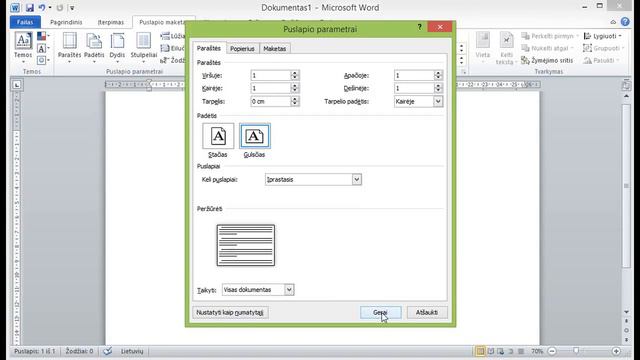Click the previous page double-arrow button

pyautogui.click(x=627, y=322)
